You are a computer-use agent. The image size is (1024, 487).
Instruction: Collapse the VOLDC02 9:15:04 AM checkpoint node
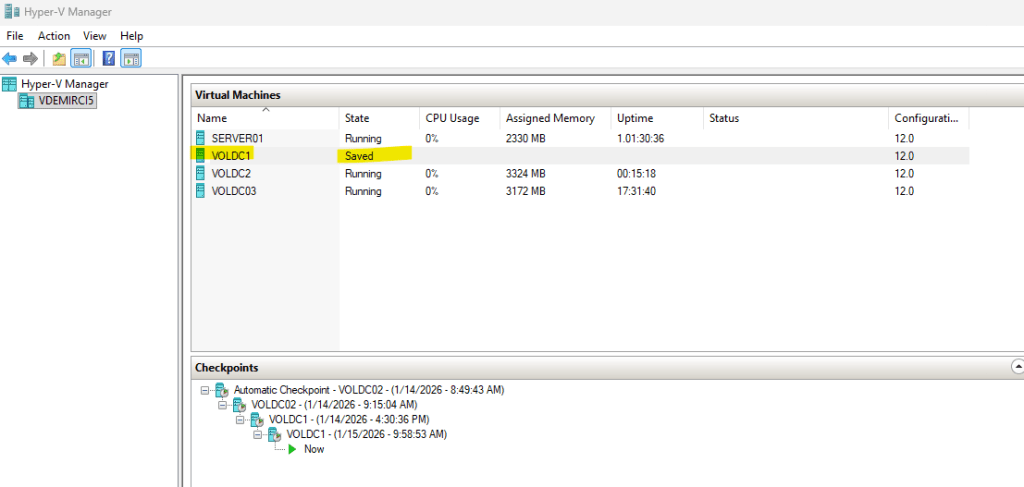click(x=222, y=405)
